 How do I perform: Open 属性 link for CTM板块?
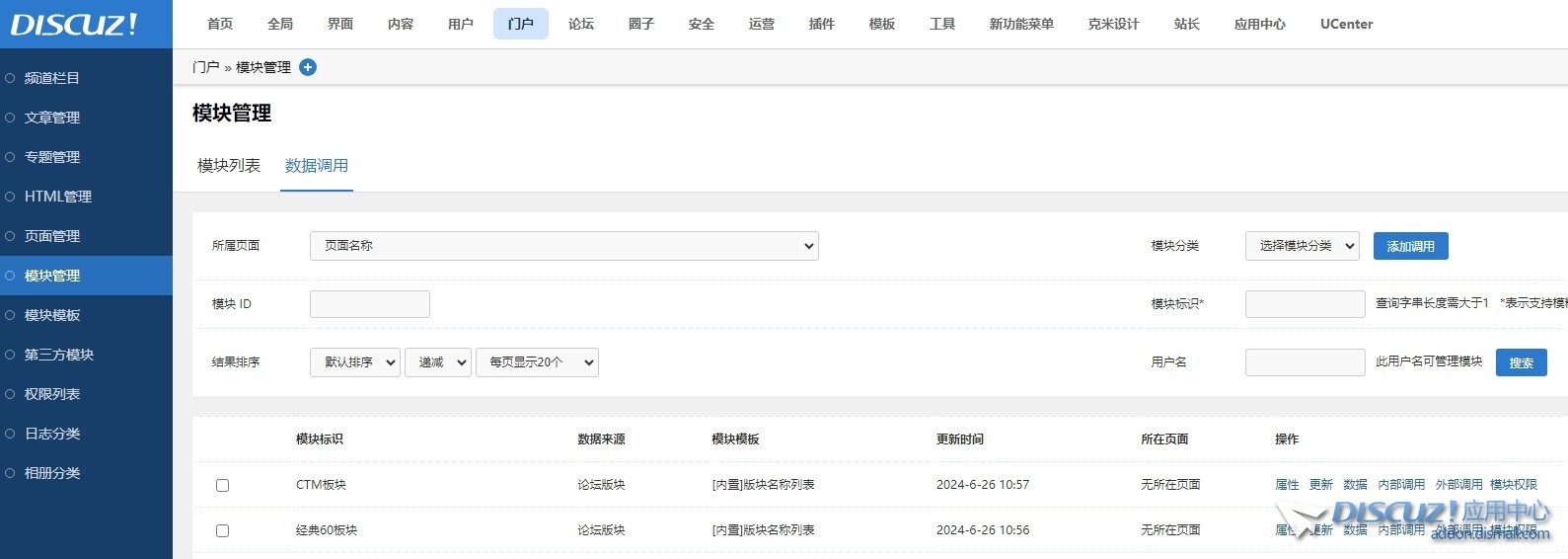click(x=1287, y=485)
